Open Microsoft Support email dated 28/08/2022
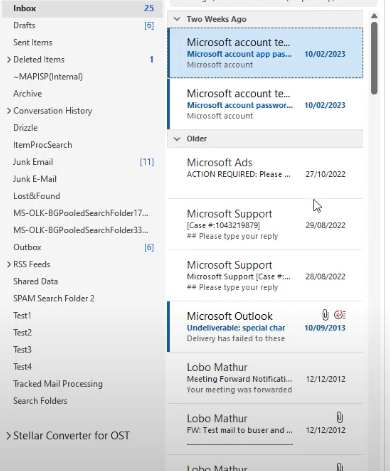Viewport: 390px width, 471px height. pos(265,276)
